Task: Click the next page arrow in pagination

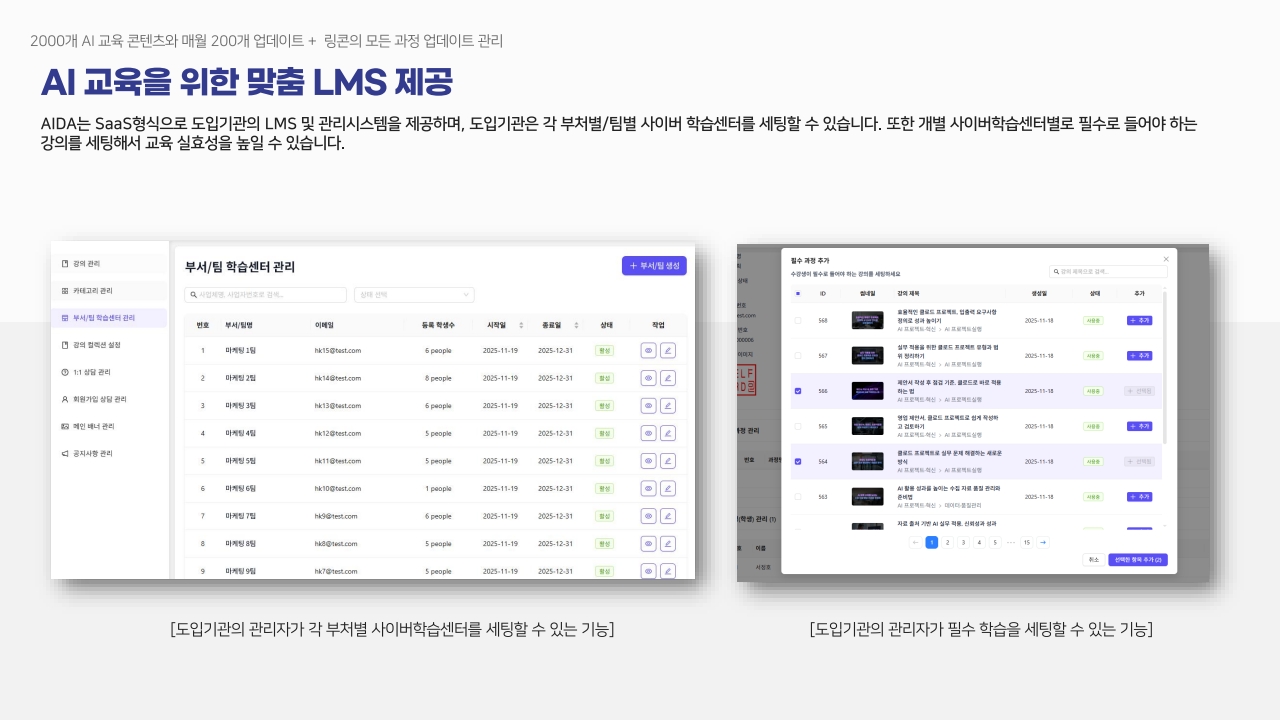Action: pyautogui.click(x=1043, y=542)
